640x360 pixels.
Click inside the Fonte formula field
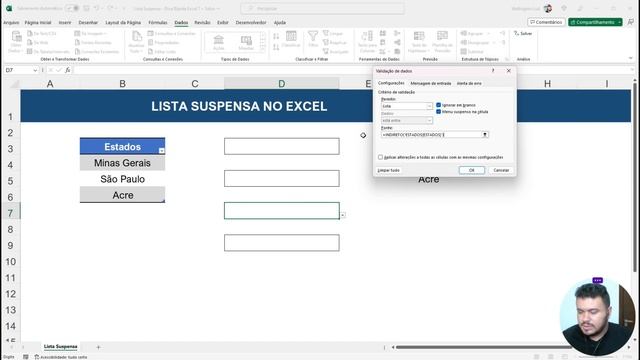pyautogui.click(x=431, y=134)
